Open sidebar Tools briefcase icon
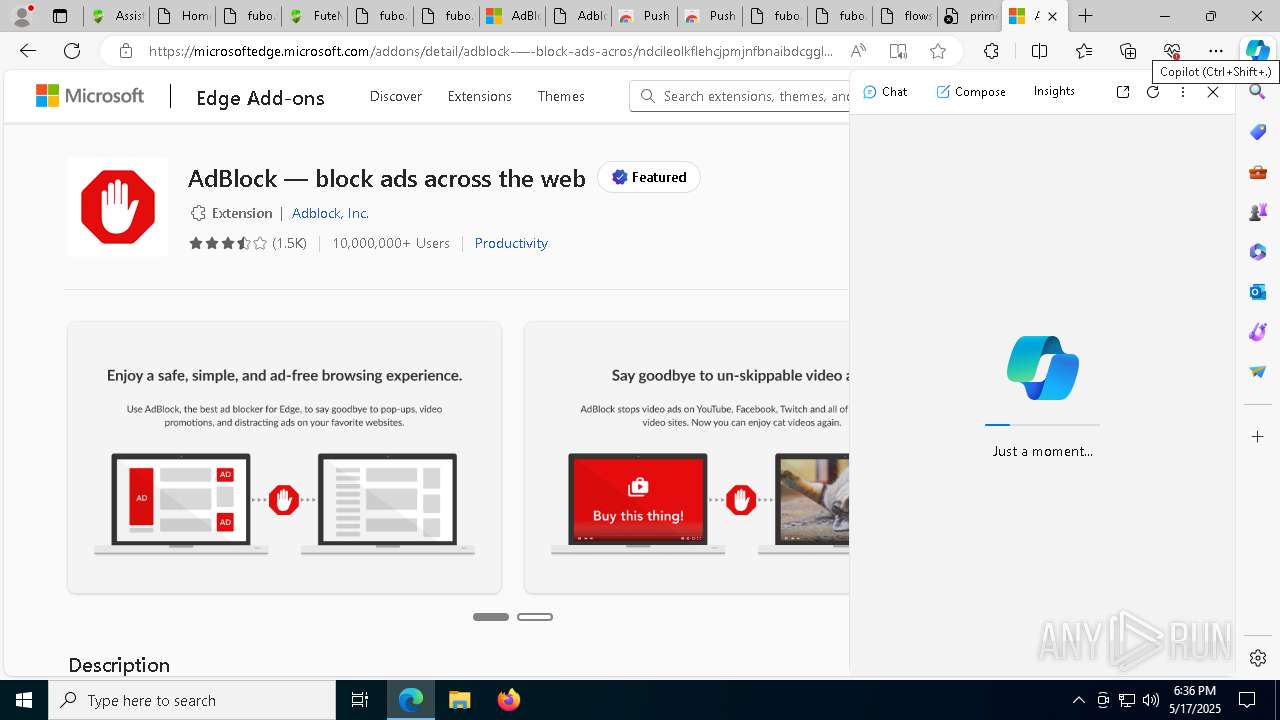1280x720 pixels. point(1258,172)
